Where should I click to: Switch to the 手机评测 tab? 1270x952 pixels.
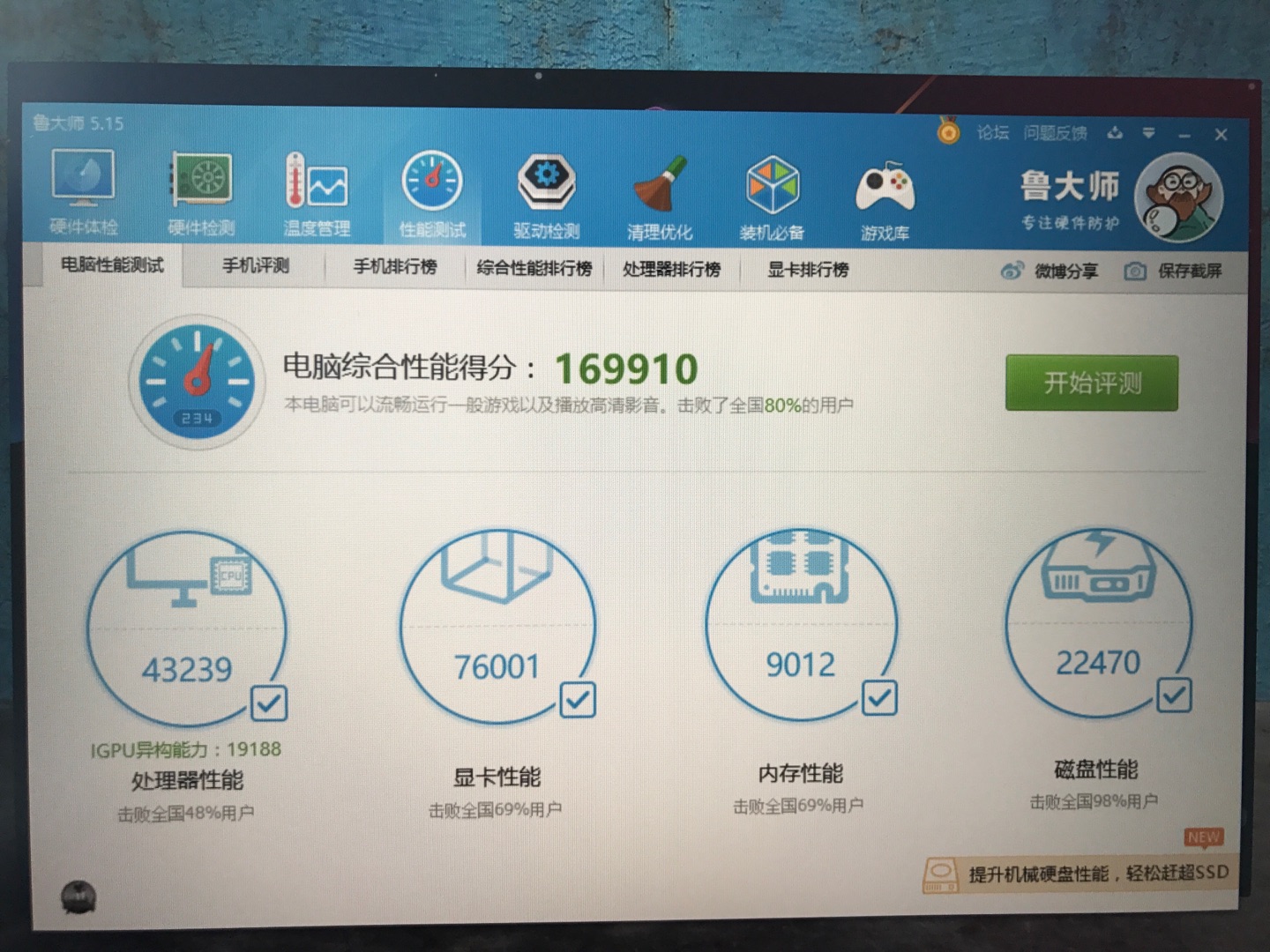click(x=256, y=266)
